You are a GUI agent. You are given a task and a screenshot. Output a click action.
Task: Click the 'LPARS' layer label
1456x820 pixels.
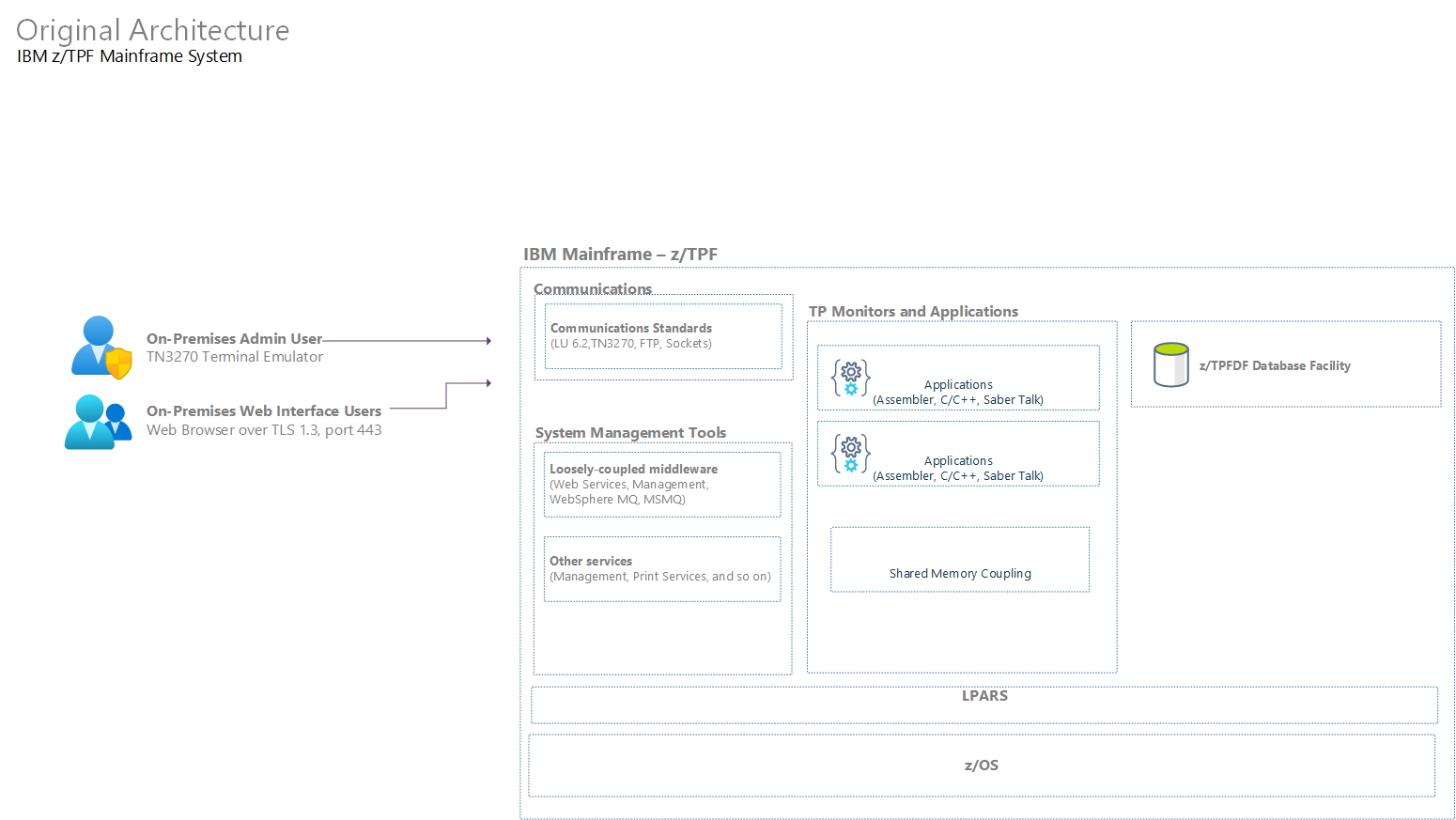984,696
